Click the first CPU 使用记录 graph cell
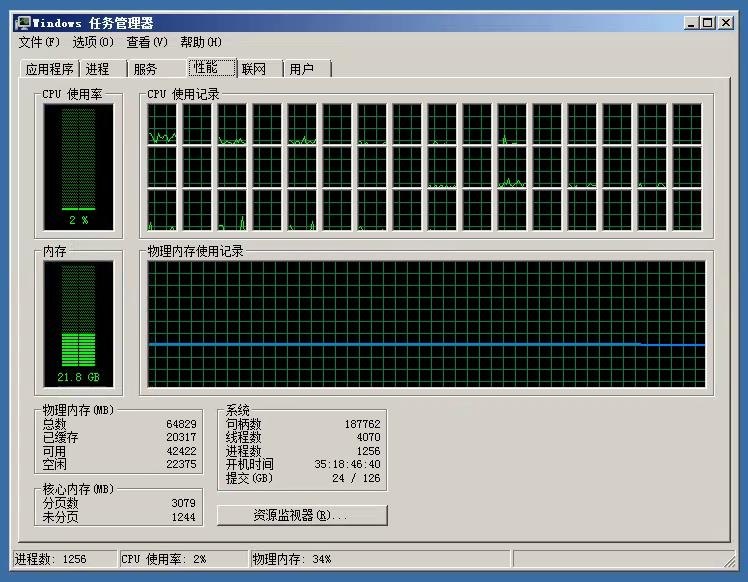Viewport: 748px width, 582px height. click(x=163, y=124)
